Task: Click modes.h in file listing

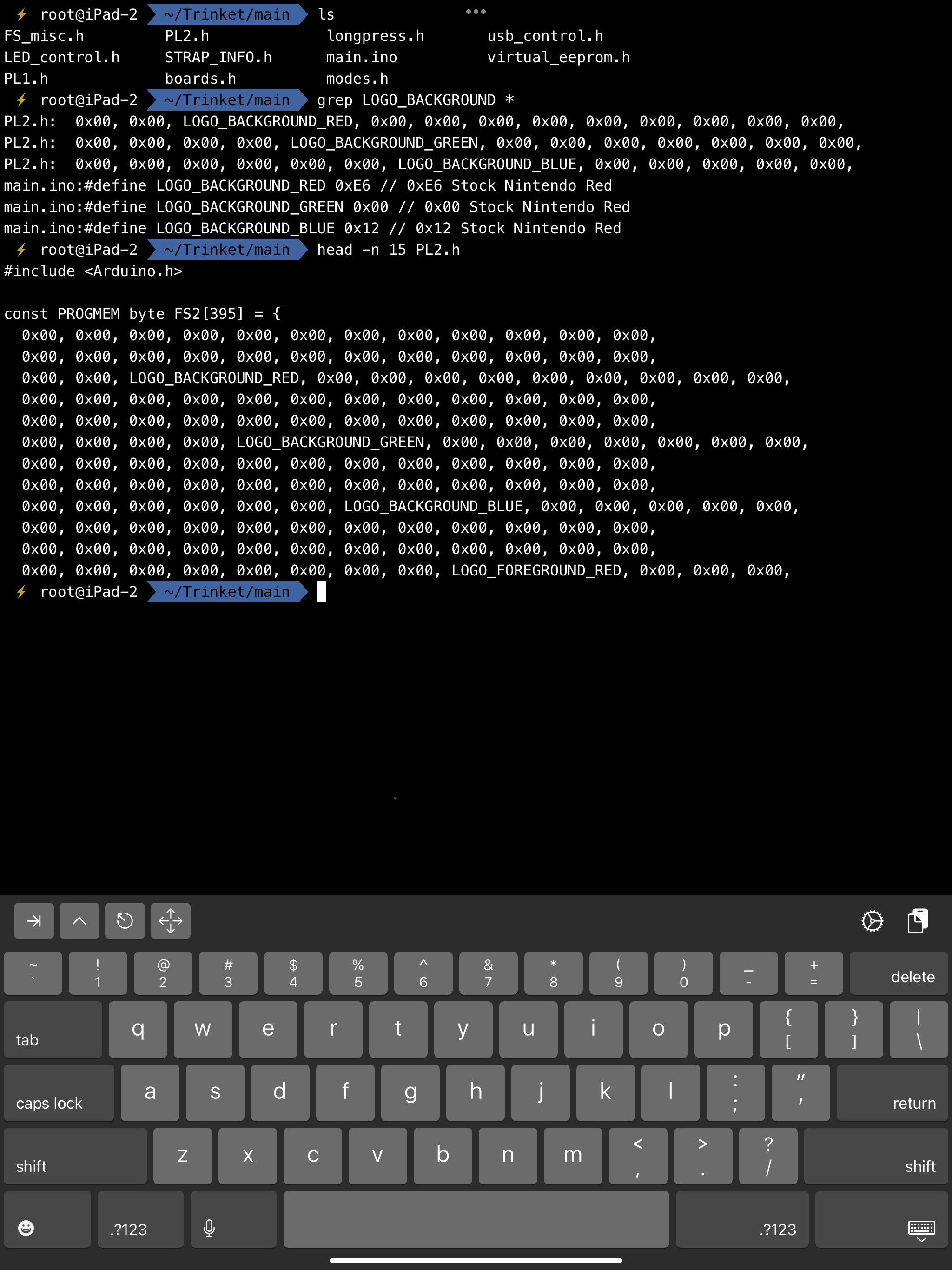Action: (x=357, y=79)
